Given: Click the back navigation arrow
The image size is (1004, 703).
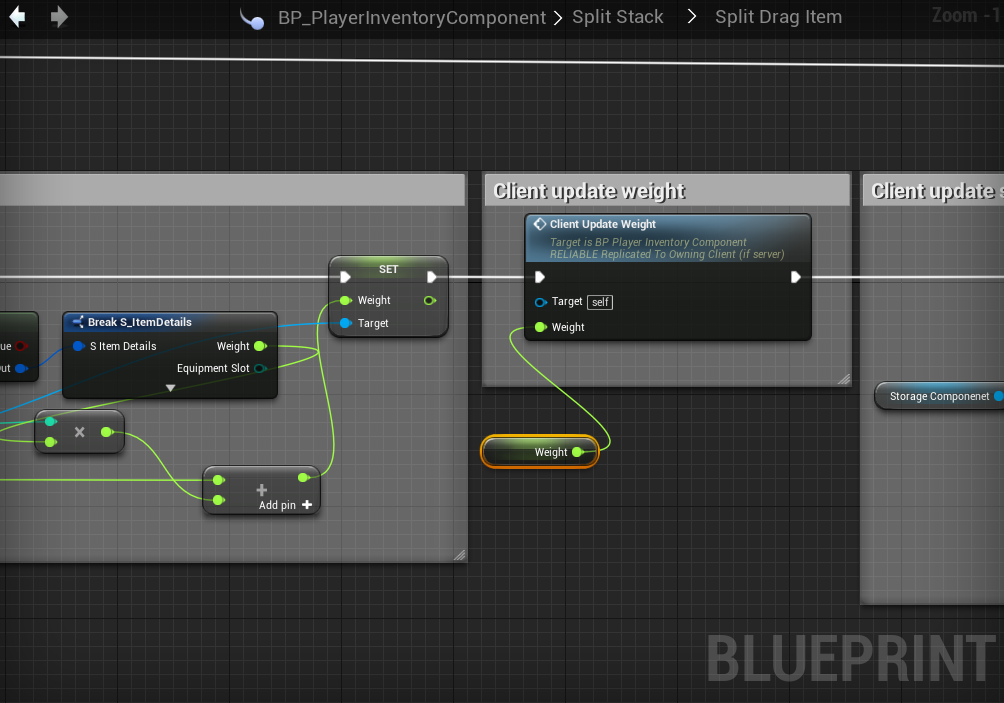Looking at the screenshot, I should coord(17,17).
